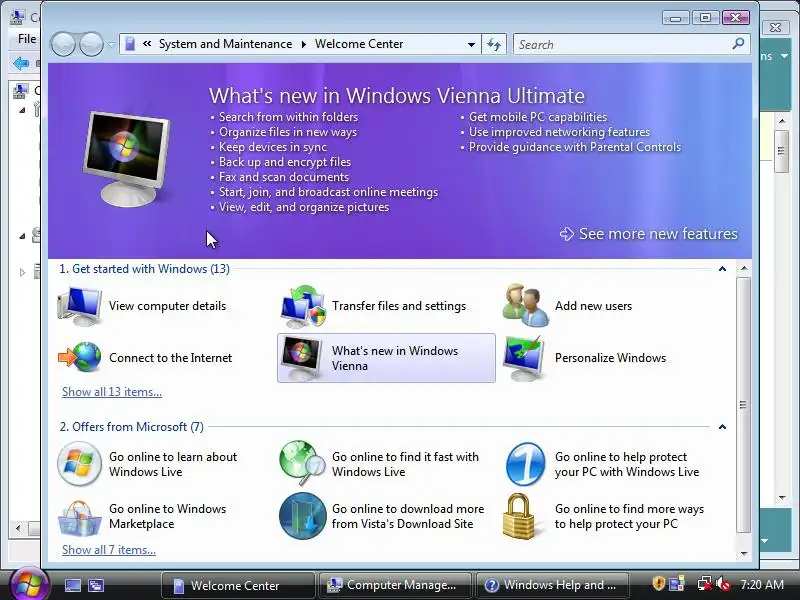The width and height of the screenshot is (800, 600).
Task: Click the Control Panel icon in address bar
Action: [130, 44]
